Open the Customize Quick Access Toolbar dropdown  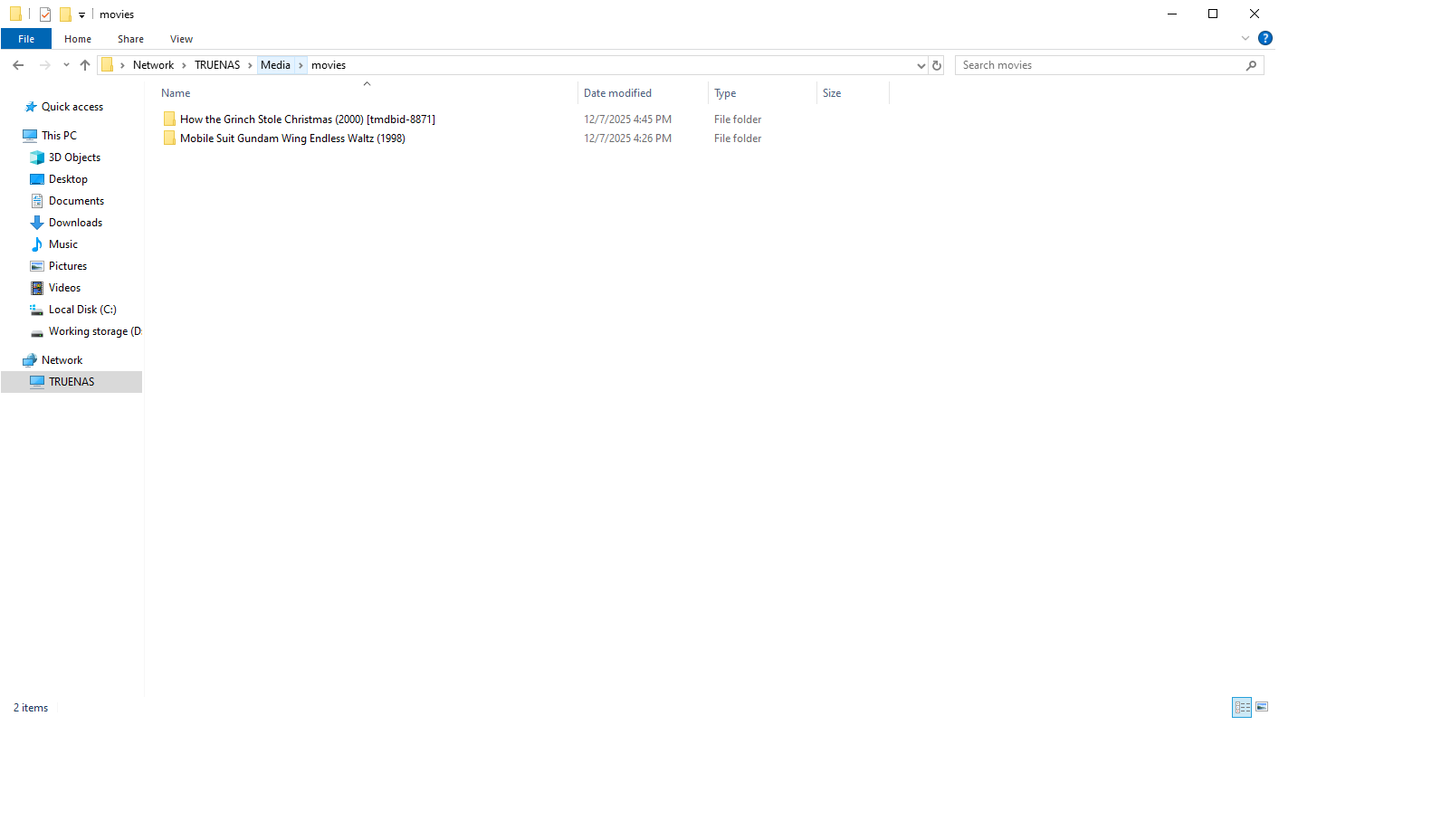tap(81, 15)
